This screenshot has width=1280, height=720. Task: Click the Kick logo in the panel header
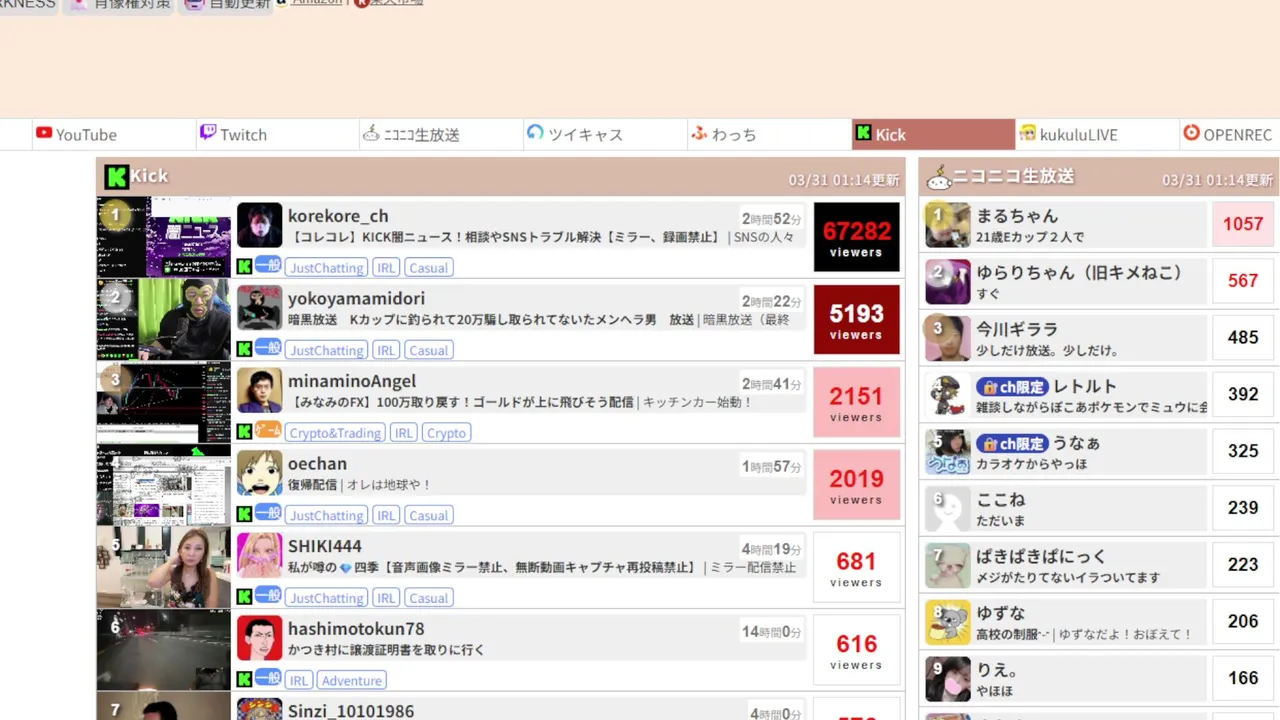(117, 177)
